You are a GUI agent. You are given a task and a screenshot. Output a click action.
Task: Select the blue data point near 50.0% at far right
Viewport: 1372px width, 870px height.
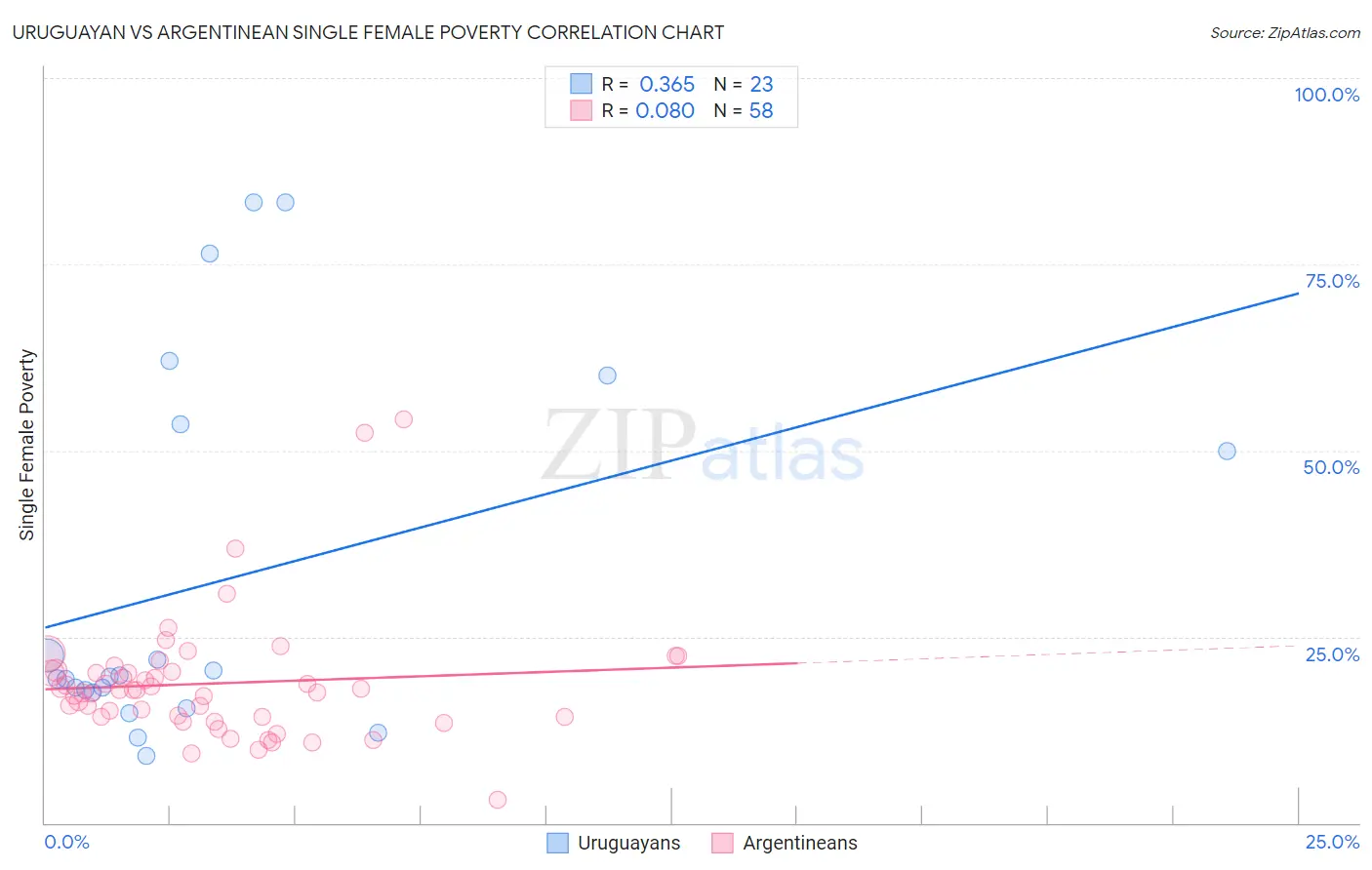pyautogui.click(x=1228, y=451)
